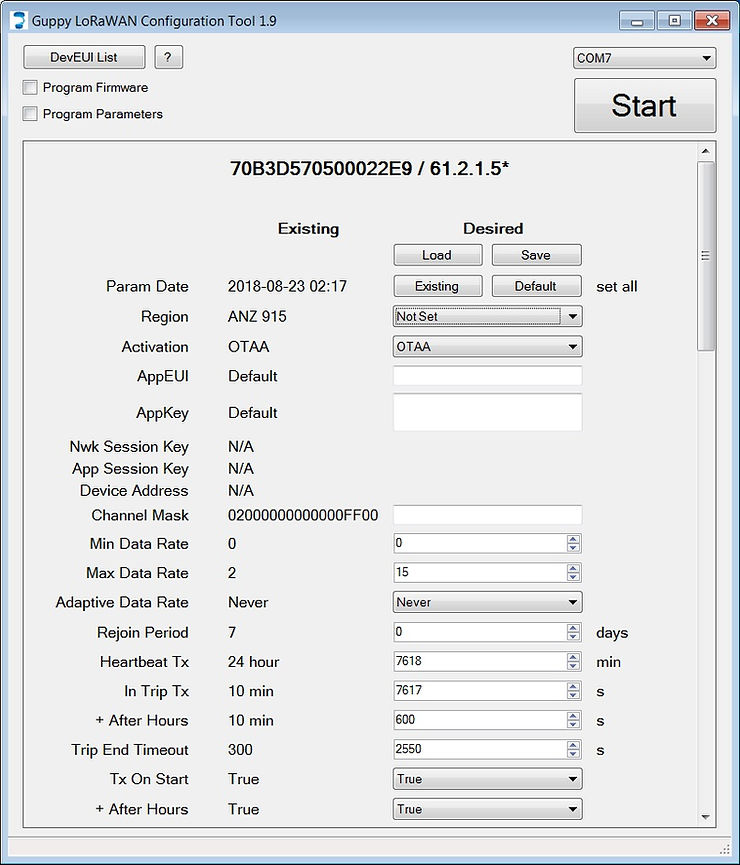Increase the Rejoin Period days value

573,628
